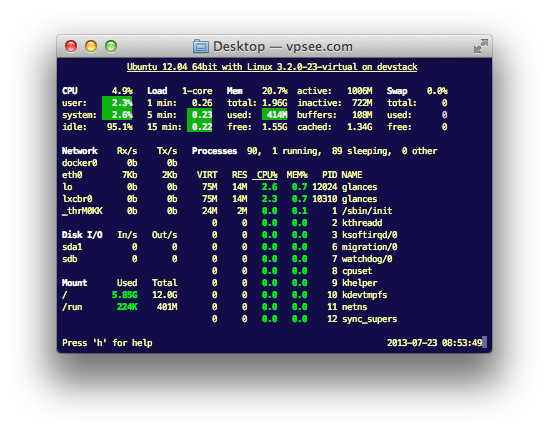Screen dimensions: 549x432
Task: Click the eth0 network interface
Action: [72, 175]
